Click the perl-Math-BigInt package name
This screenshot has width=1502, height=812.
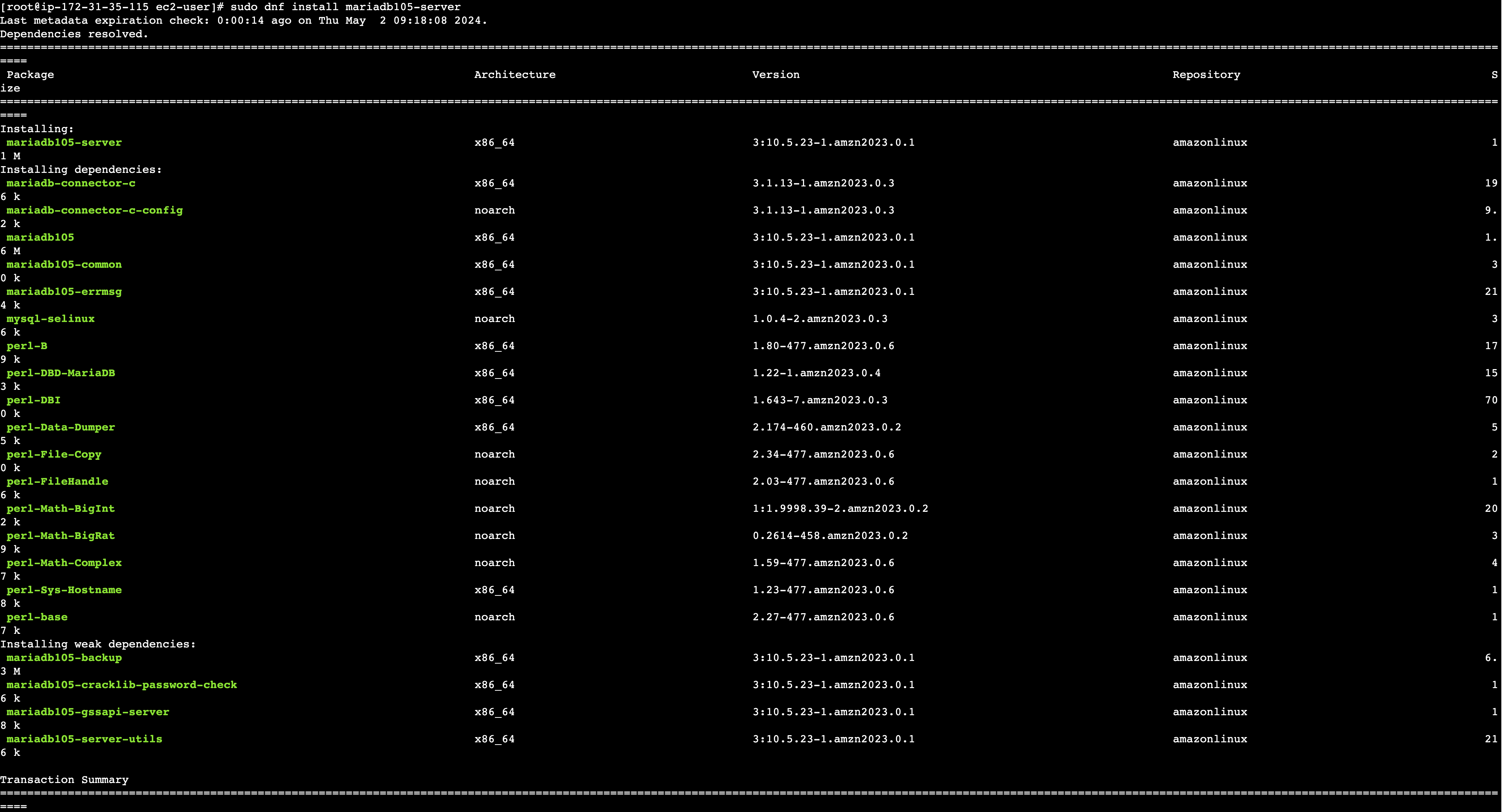coord(61,508)
